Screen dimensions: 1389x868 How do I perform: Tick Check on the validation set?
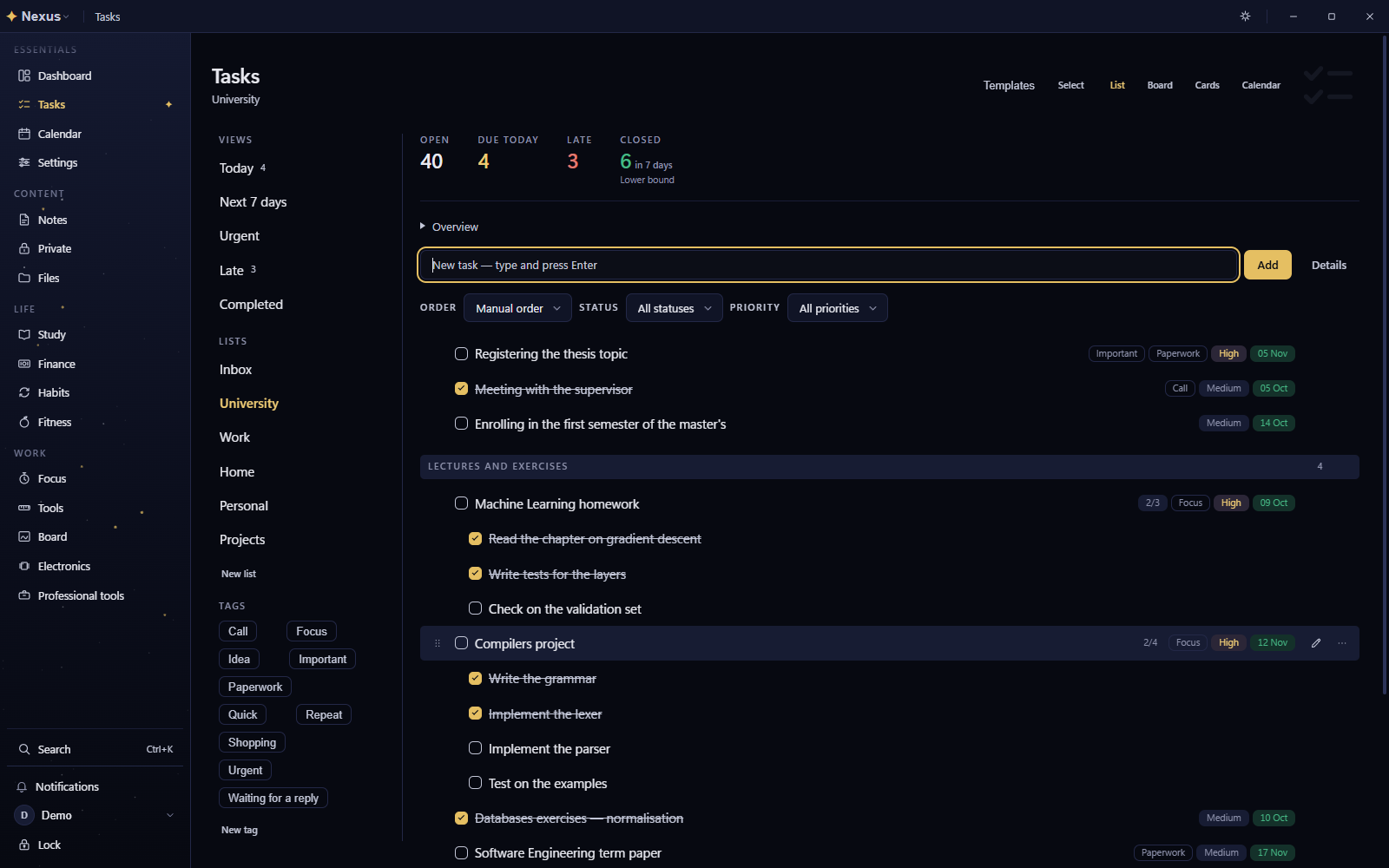[x=476, y=608]
